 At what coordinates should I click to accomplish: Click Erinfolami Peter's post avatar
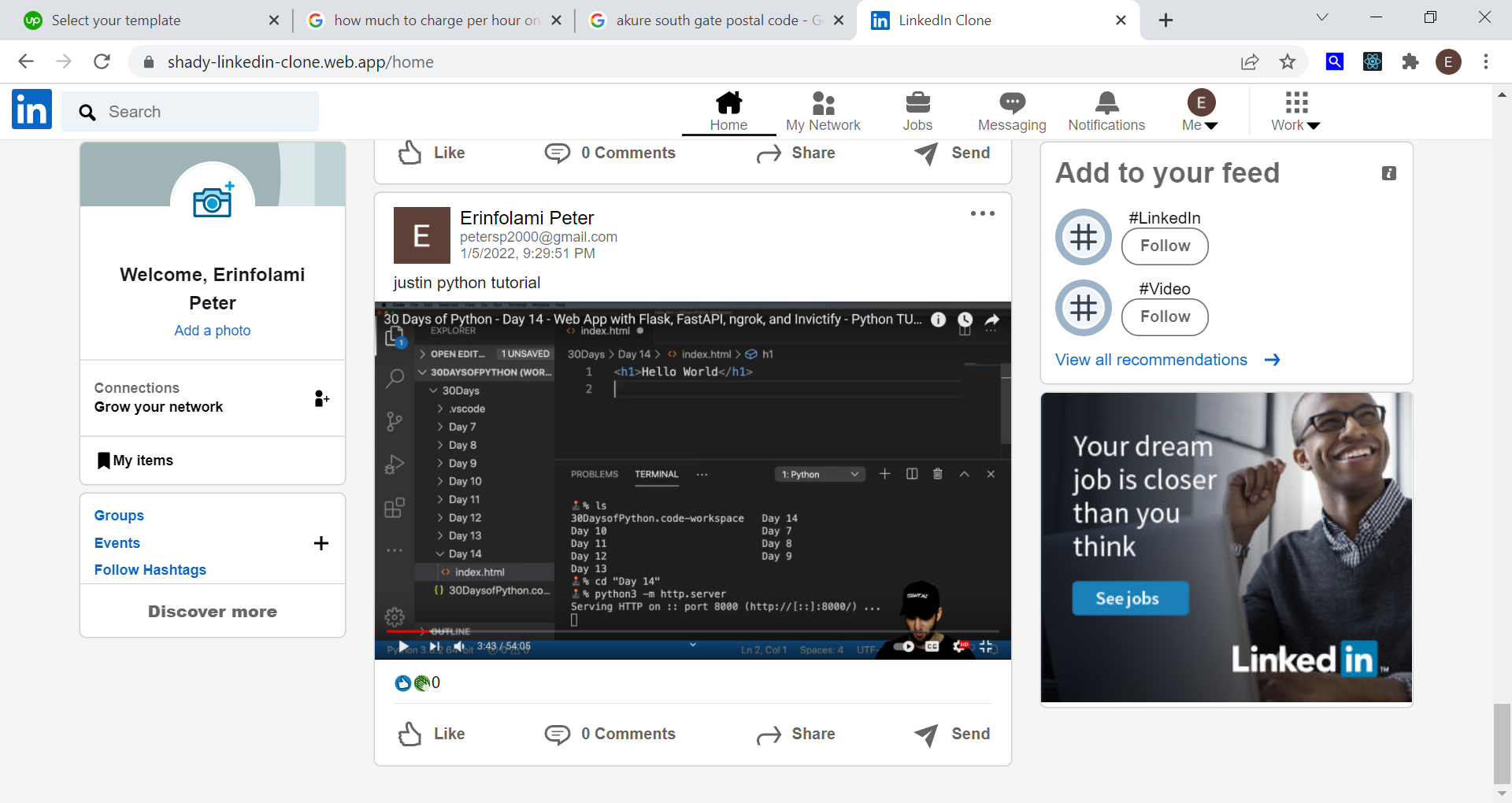coord(421,235)
